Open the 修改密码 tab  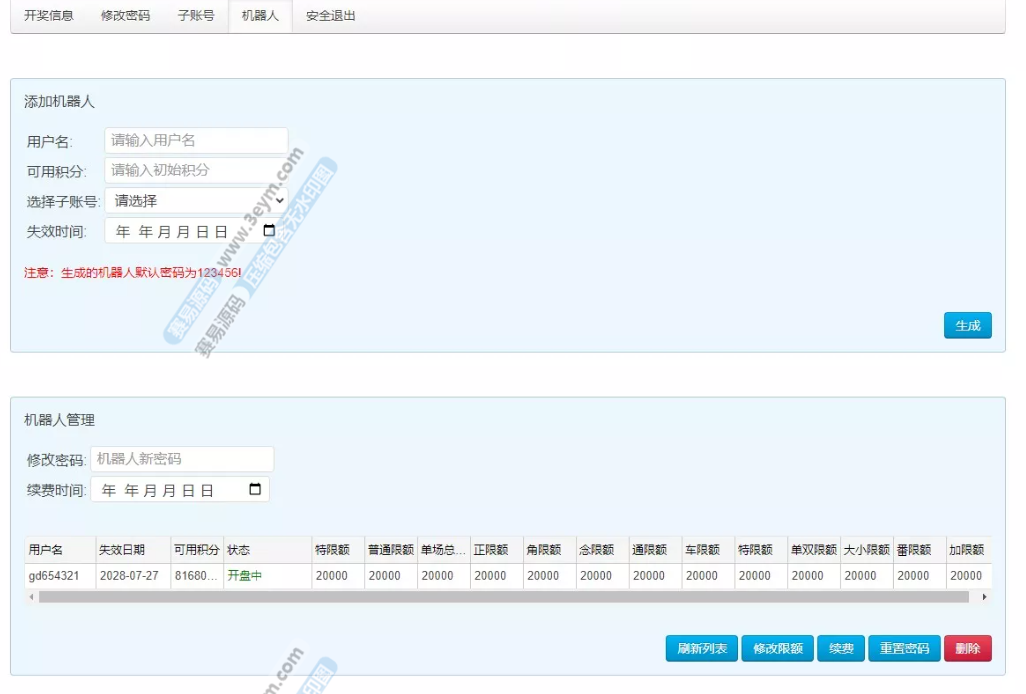coord(125,16)
